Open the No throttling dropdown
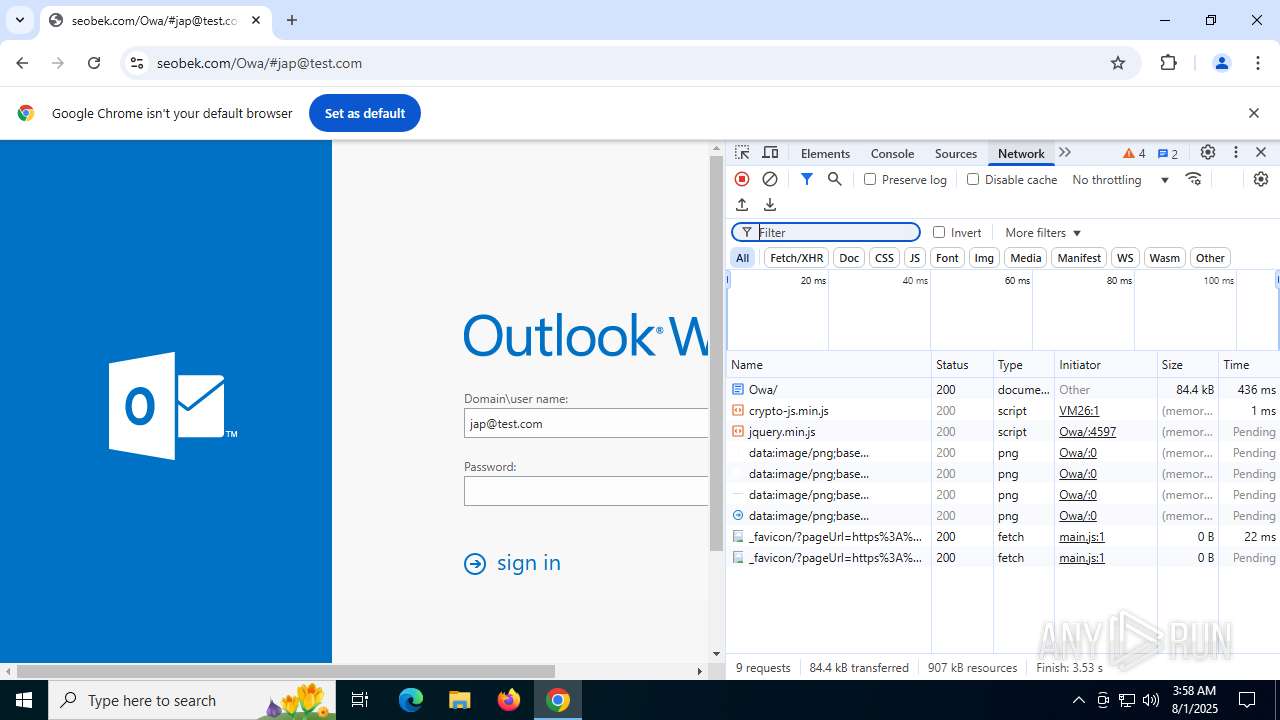 pyautogui.click(x=1120, y=180)
